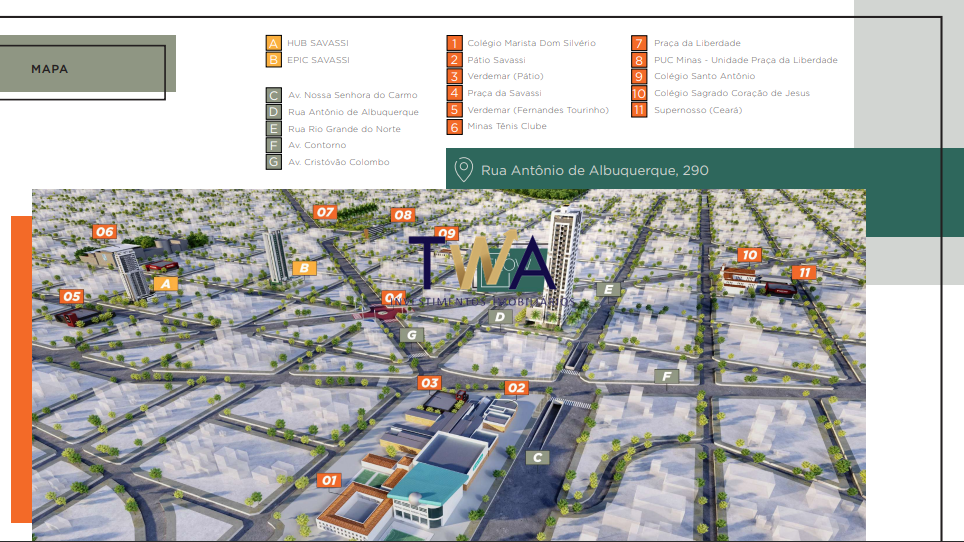This screenshot has width=964, height=542.
Task: Select the gray F street marker on map
Action: (x=667, y=376)
